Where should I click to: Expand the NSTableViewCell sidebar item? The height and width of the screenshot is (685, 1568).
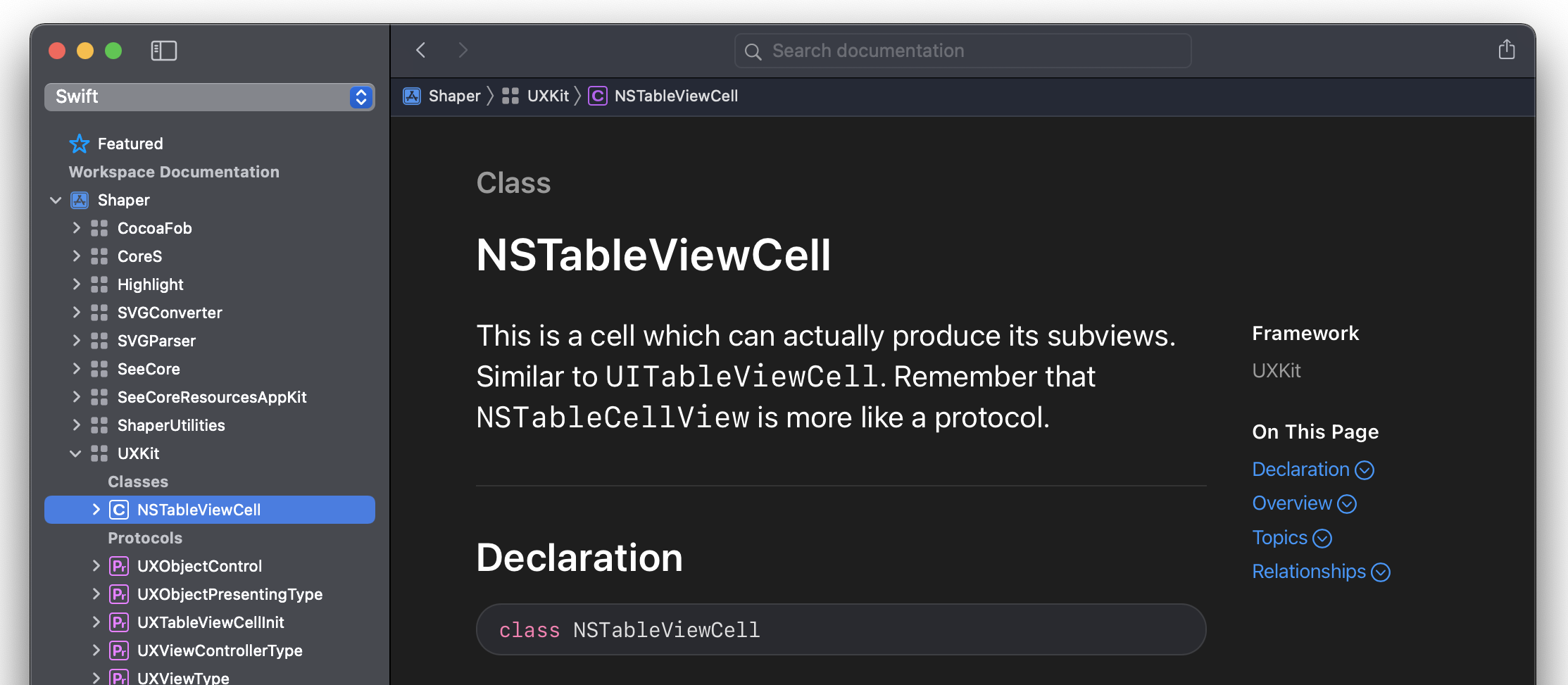coord(96,510)
